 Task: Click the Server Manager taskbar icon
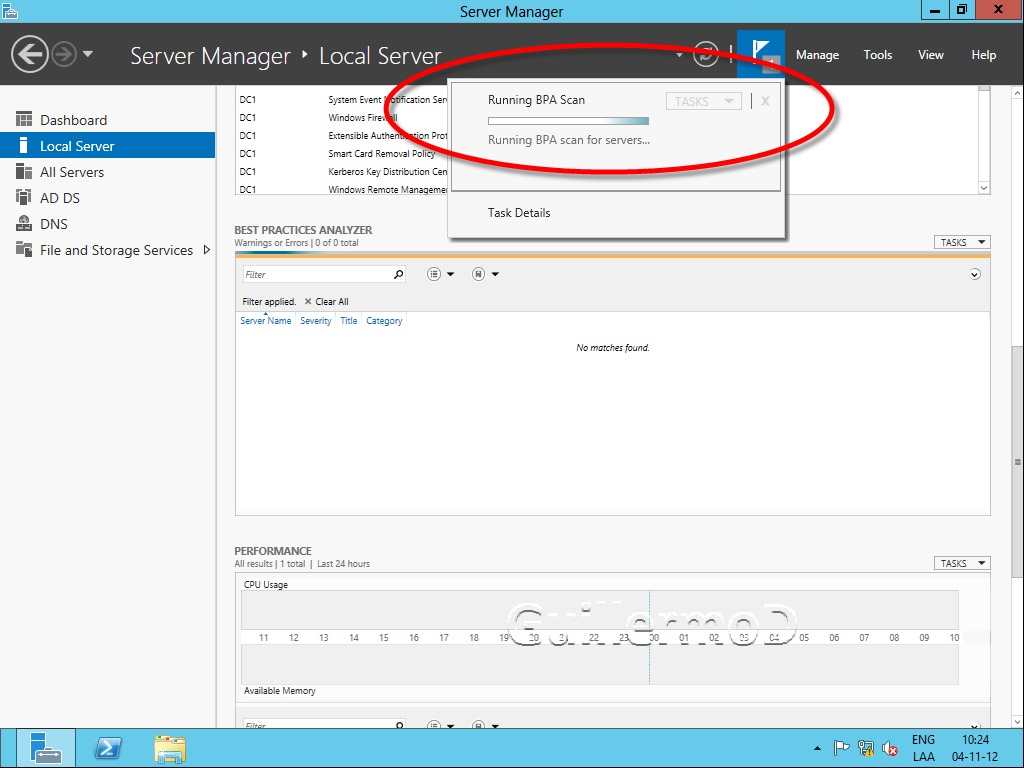point(45,747)
